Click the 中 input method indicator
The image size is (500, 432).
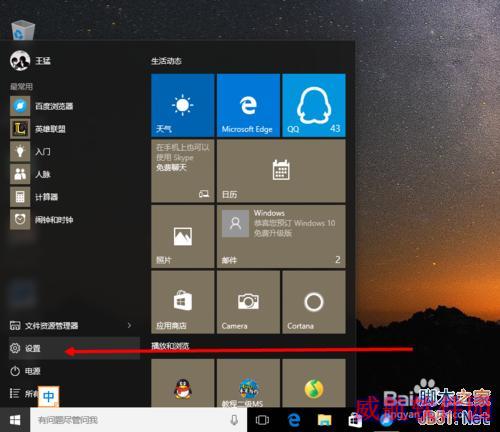tap(49, 396)
